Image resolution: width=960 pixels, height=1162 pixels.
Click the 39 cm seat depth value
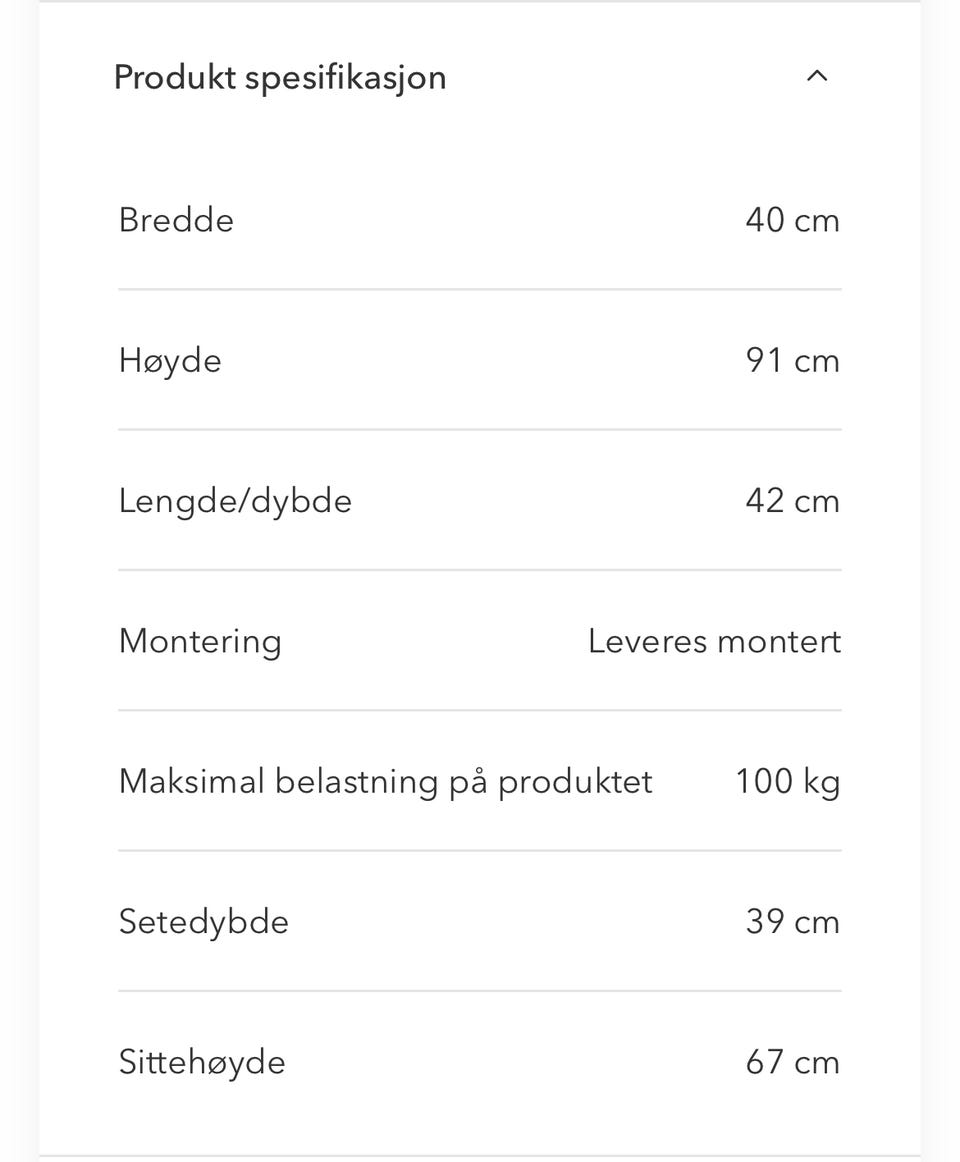pos(792,921)
